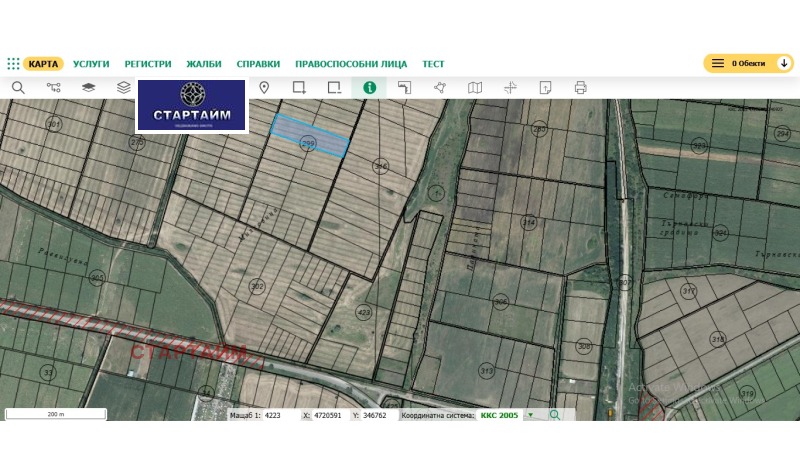Click the highlighted blue parcel on map

point(310,136)
